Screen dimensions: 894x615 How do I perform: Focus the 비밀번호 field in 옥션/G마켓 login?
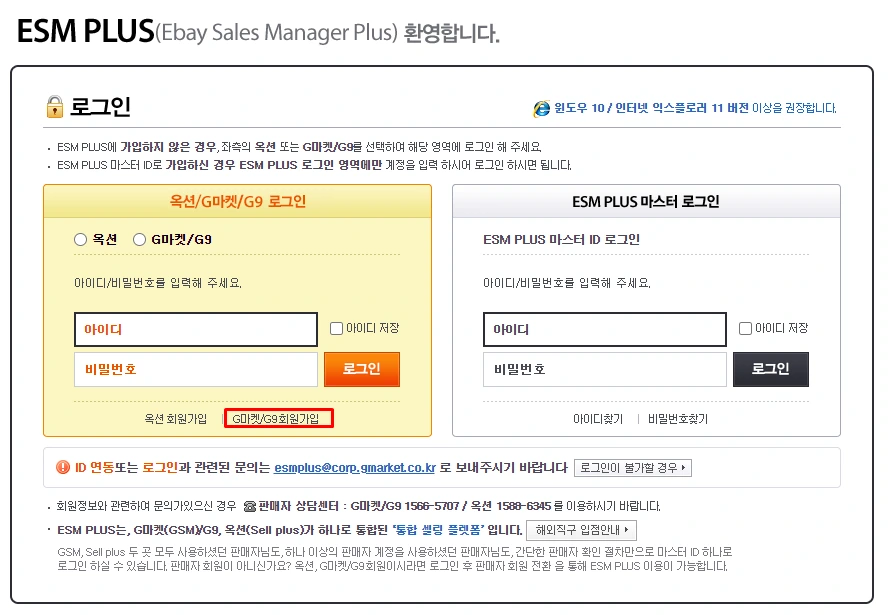(196, 369)
